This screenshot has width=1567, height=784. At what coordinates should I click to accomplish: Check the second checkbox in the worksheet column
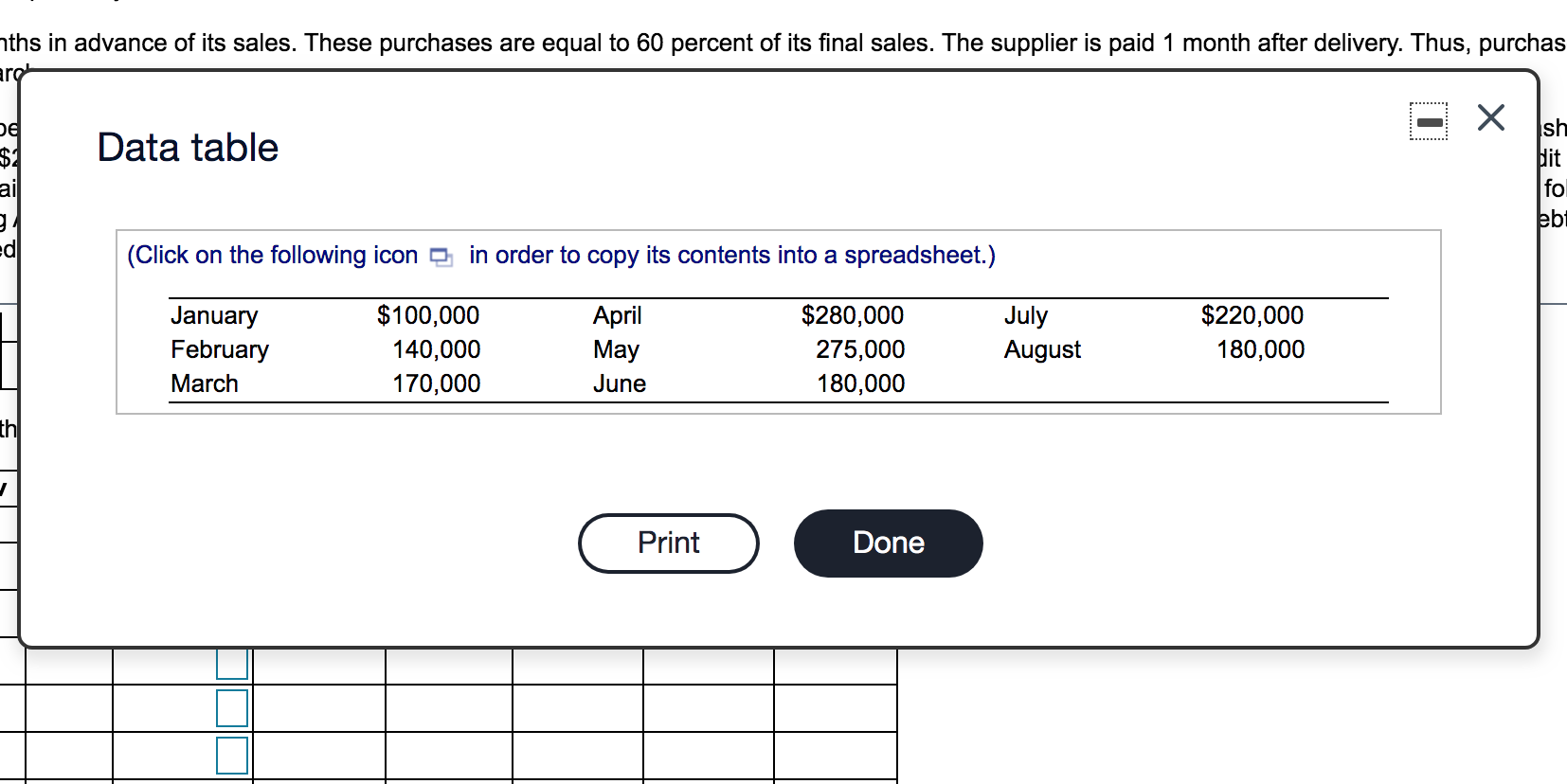tap(233, 709)
